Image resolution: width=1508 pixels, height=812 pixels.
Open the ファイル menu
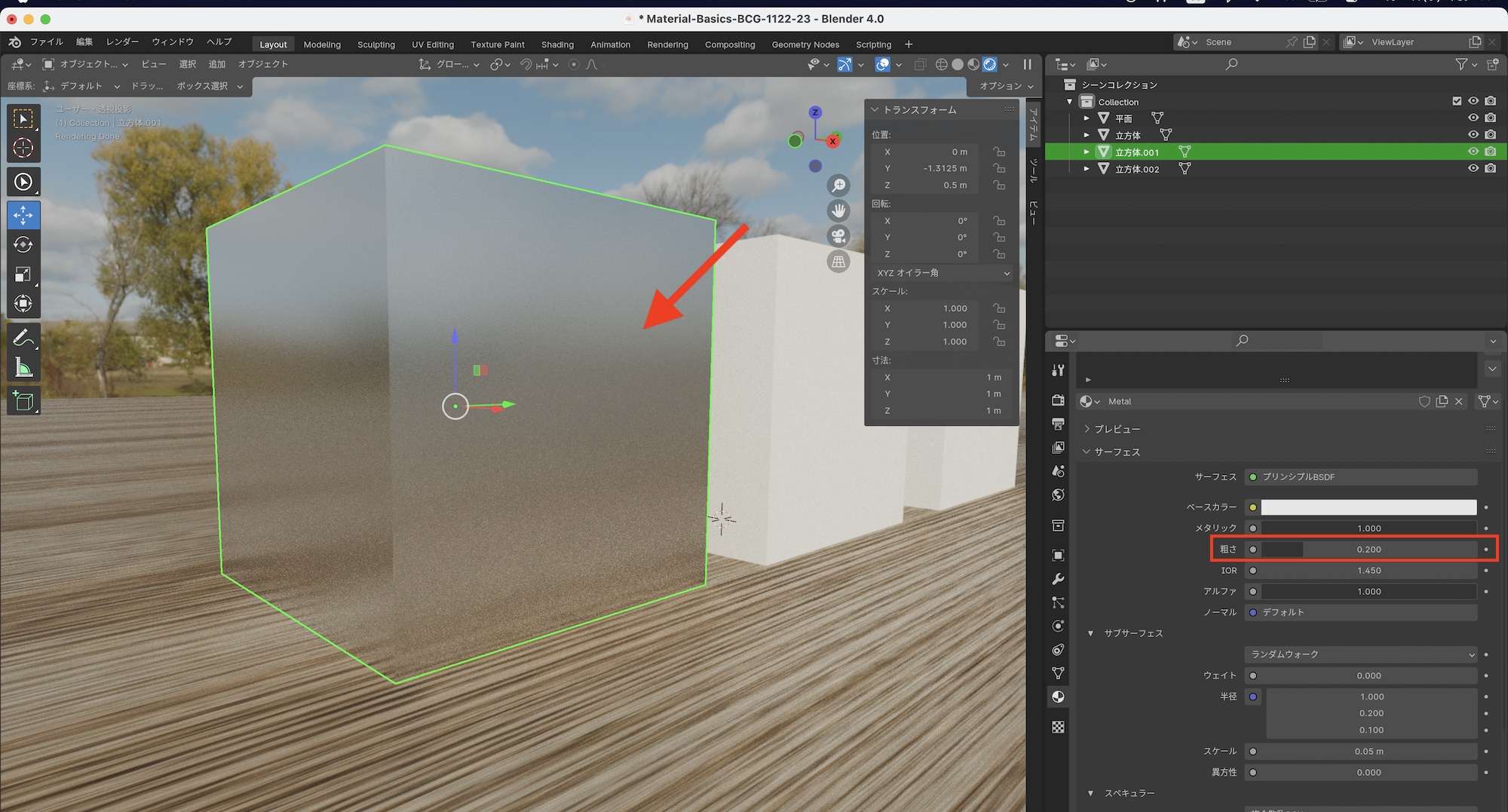click(47, 41)
